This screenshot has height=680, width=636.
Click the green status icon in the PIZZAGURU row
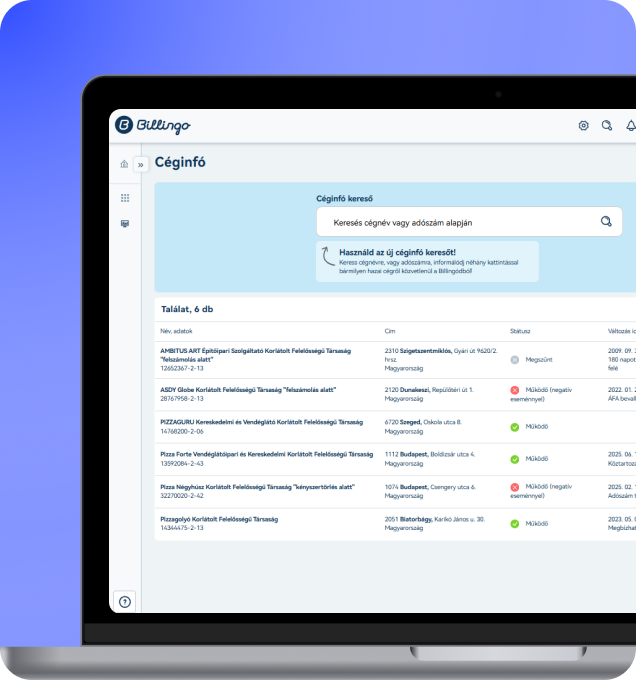[515, 427]
